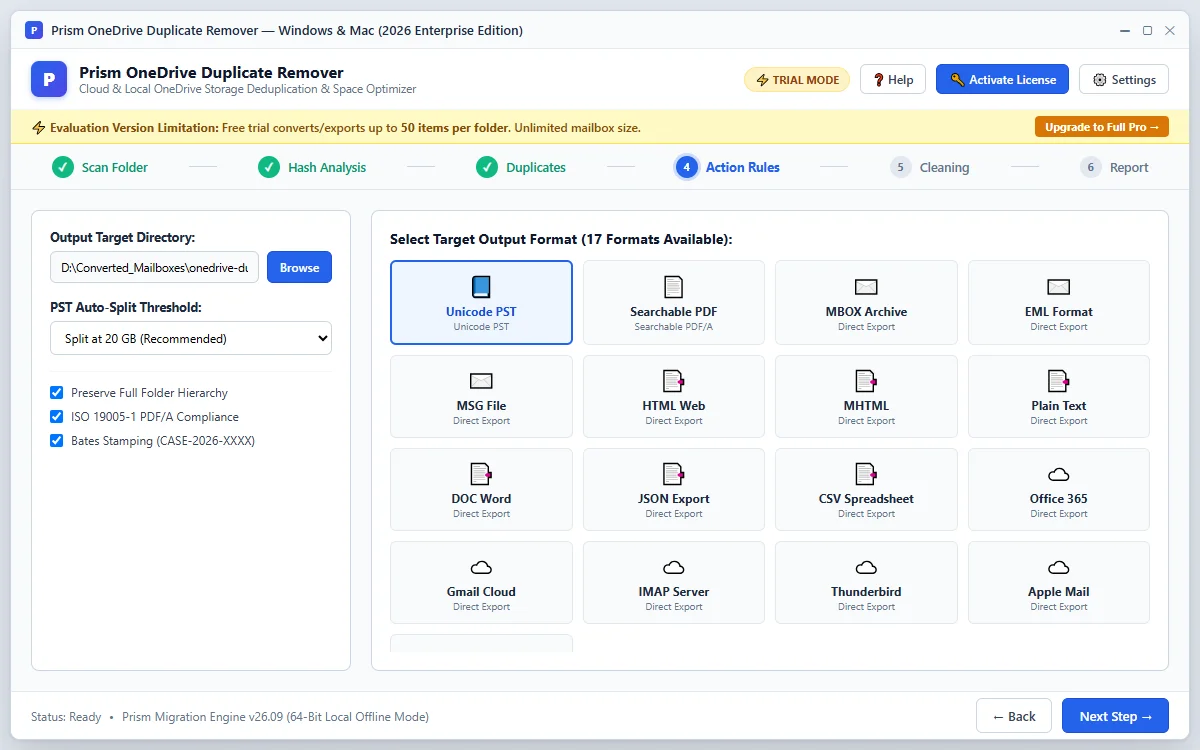Select the Unicode PST book icon
This screenshot has width=1200, height=750.
tap(481, 288)
